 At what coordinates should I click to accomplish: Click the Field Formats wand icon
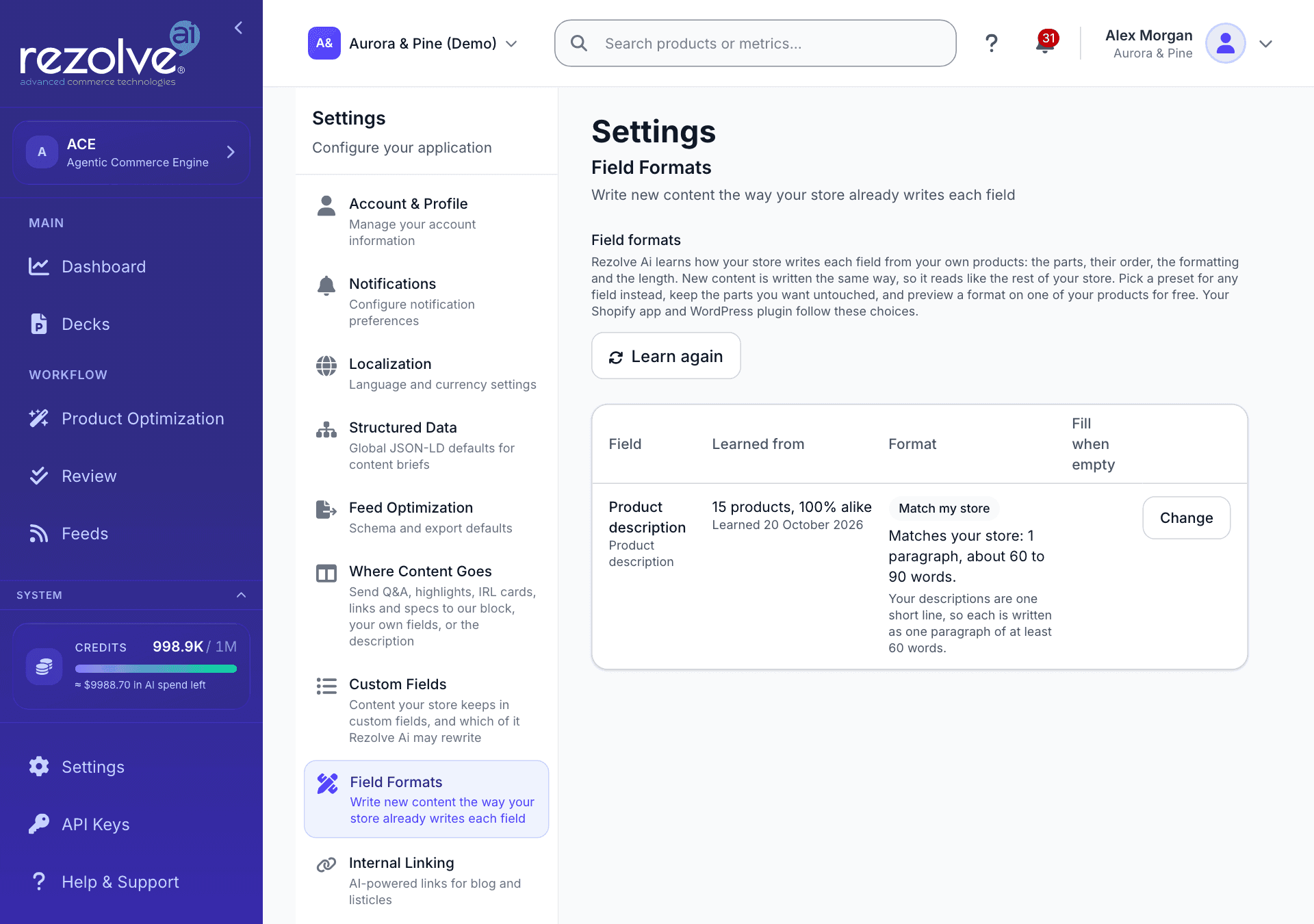[327, 784]
